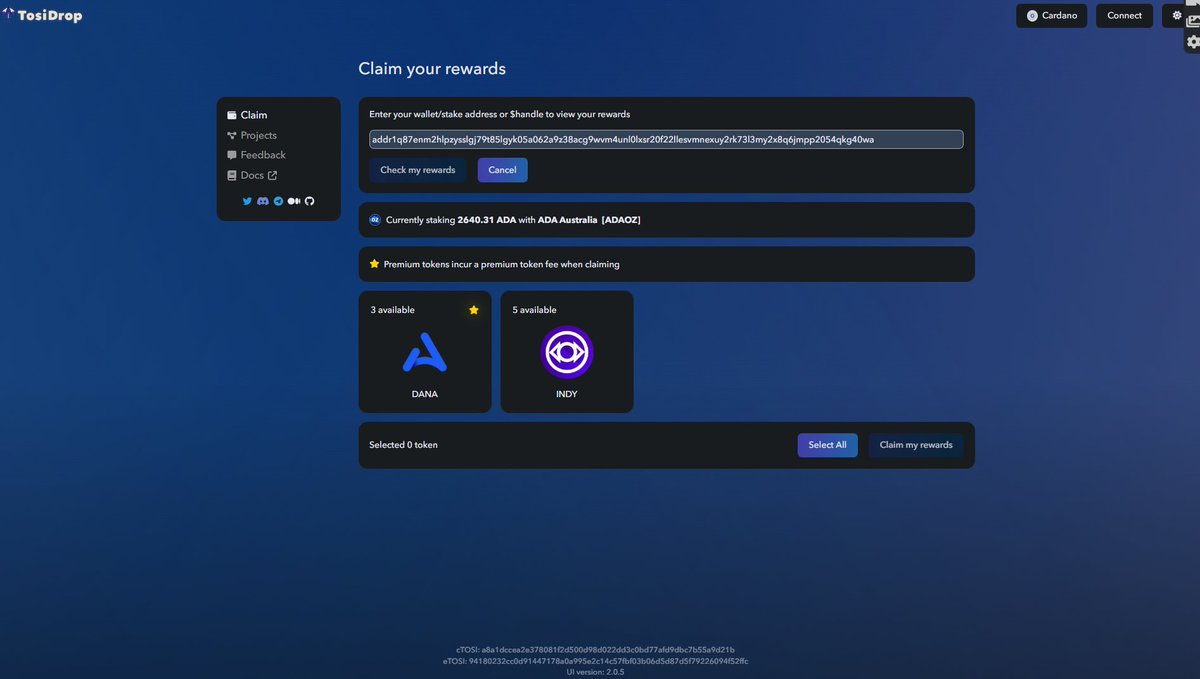Click the ADAOZ pool logo icon
The height and width of the screenshot is (679, 1200).
375,219
